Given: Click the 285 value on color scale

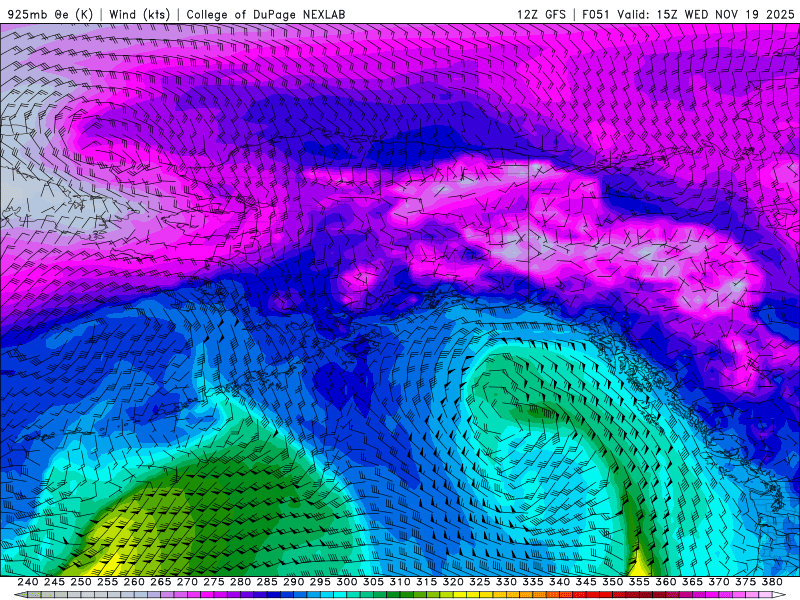Looking at the screenshot, I should [x=267, y=582].
